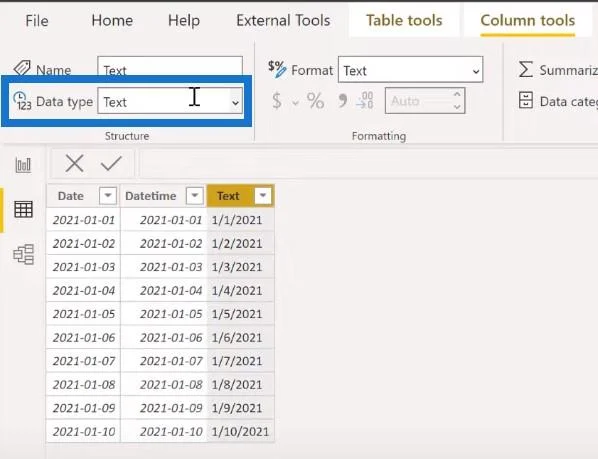The height and width of the screenshot is (459, 598).
Task: Open the Datetime column filter dropdown
Action: pyautogui.click(x=195, y=196)
